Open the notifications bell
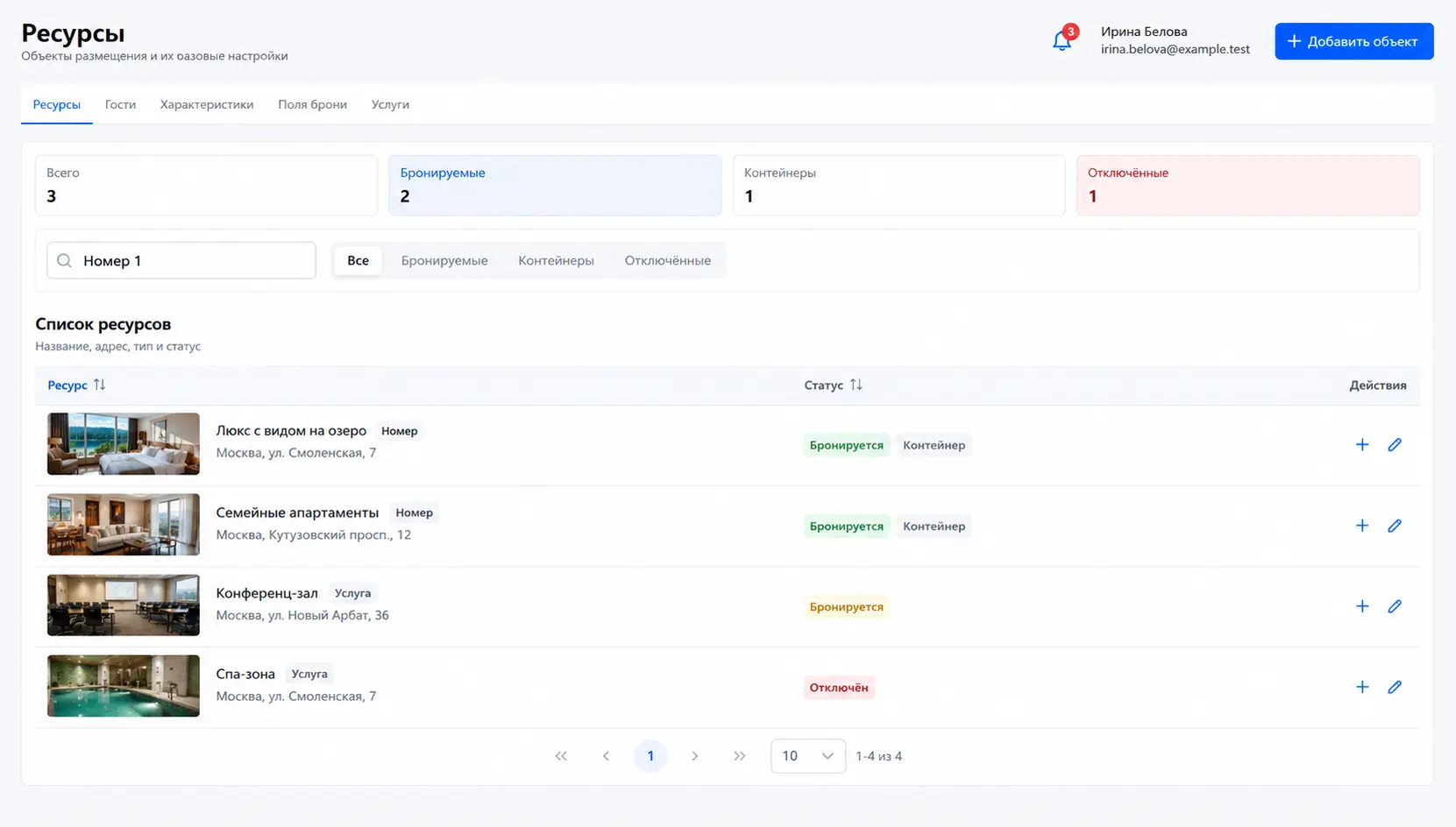The width and height of the screenshot is (1456, 827). (x=1062, y=40)
